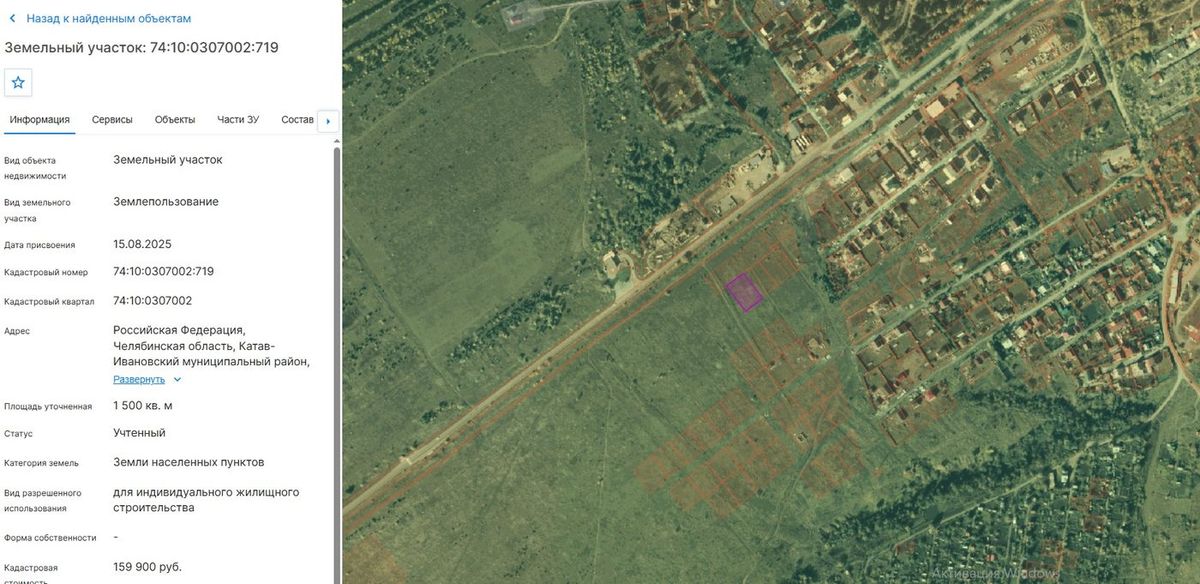
Task: Click the chevron beside Развернуть
Action: pos(177,380)
